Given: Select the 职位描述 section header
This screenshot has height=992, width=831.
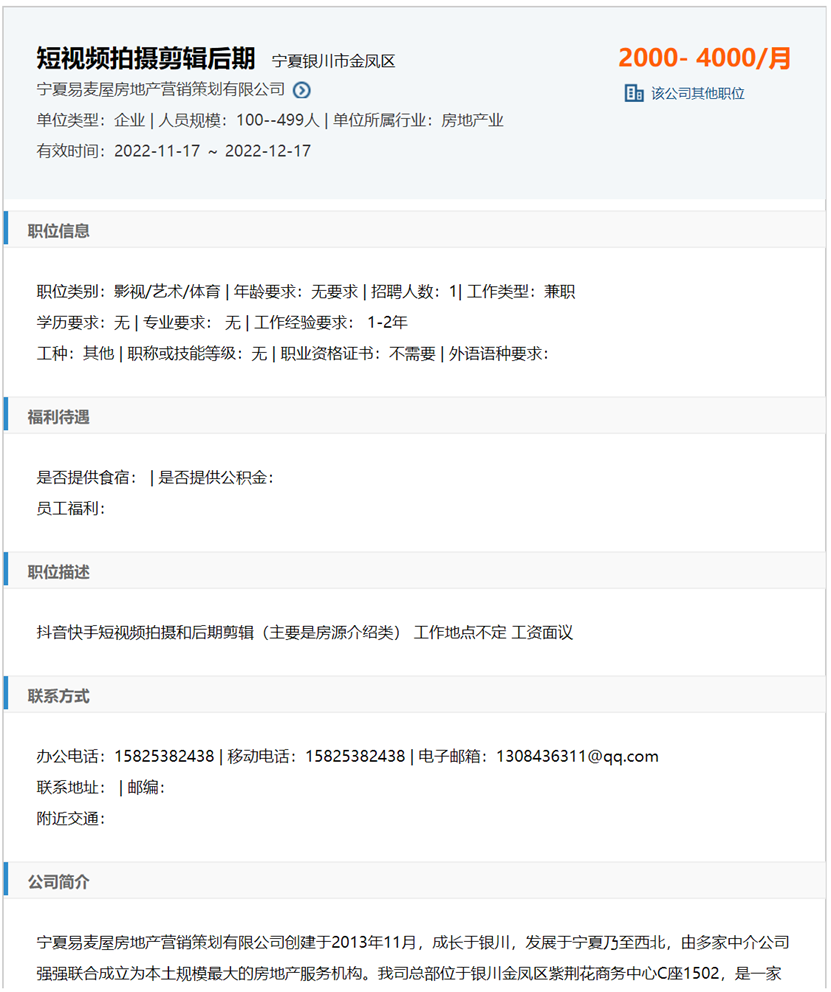Looking at the screenshot, I should tap(59, 572).
